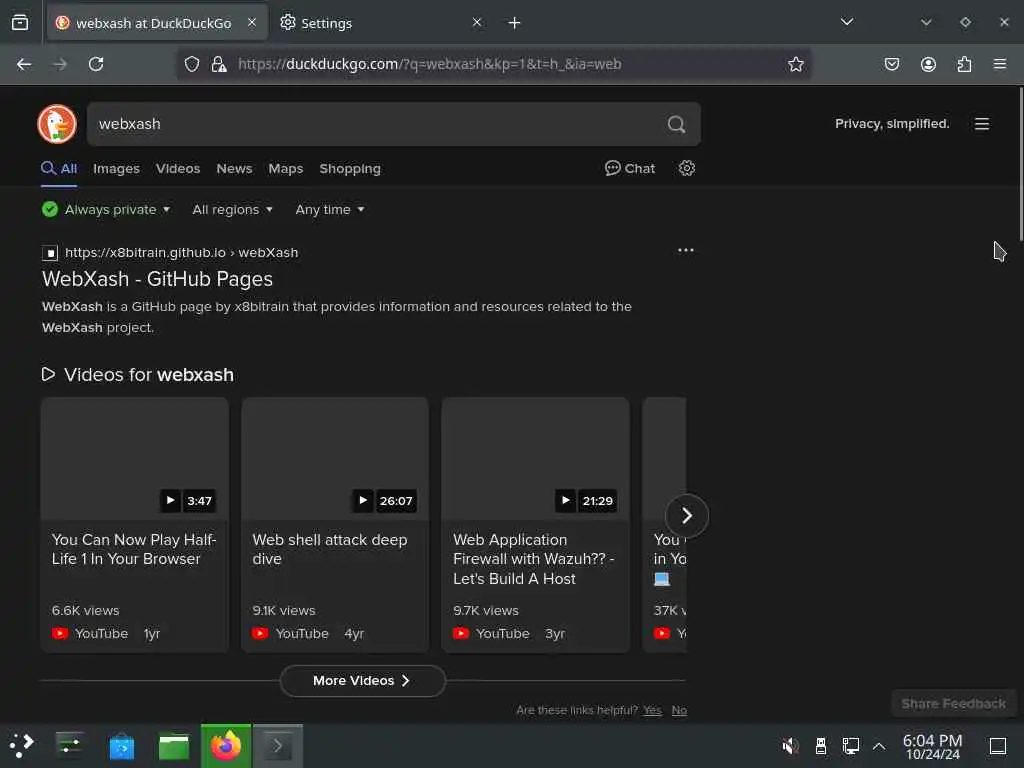
Task: Open network connections tray icon
Action: pos(850,746)
